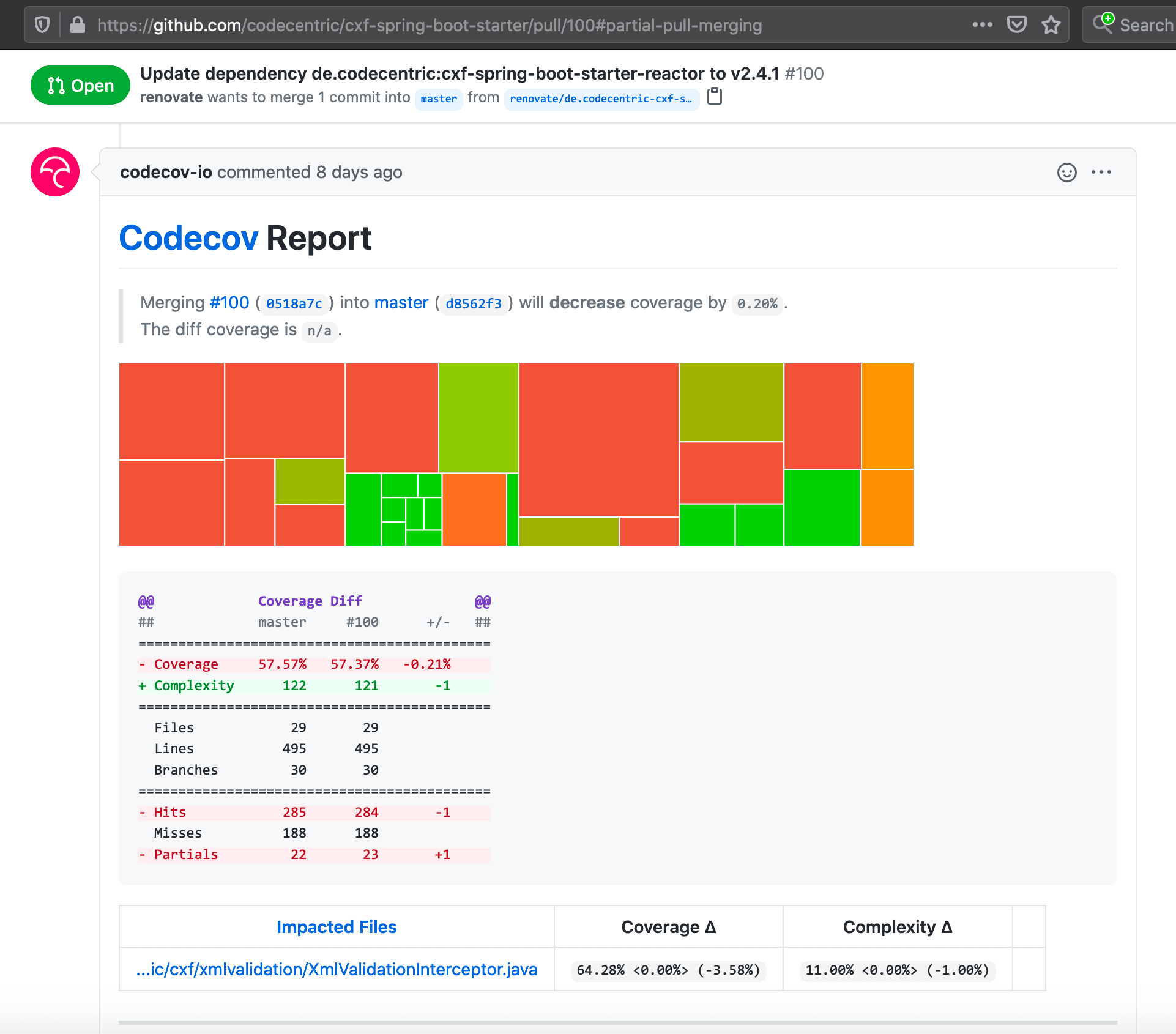Add a reaction with the smiley icon
Screen dimensions: 1176x1034
click(1066, 173)
